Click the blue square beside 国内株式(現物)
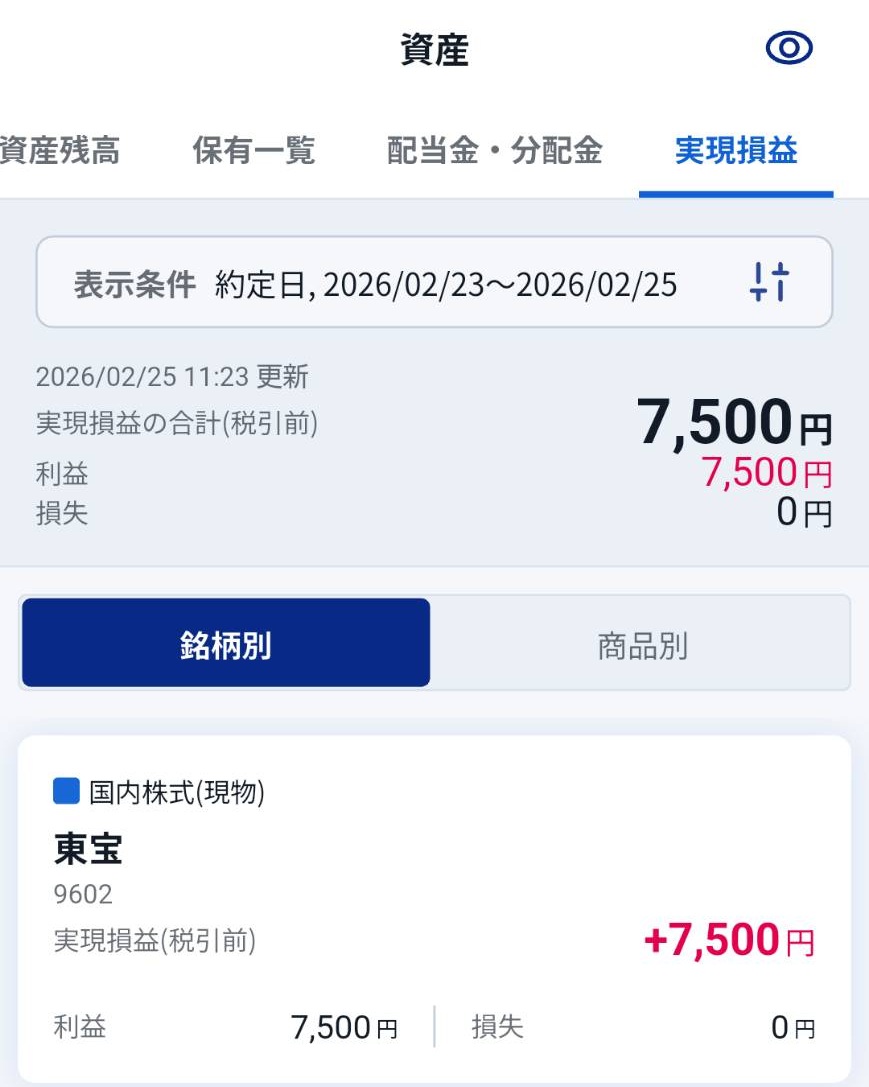 [x=65, y=792]
